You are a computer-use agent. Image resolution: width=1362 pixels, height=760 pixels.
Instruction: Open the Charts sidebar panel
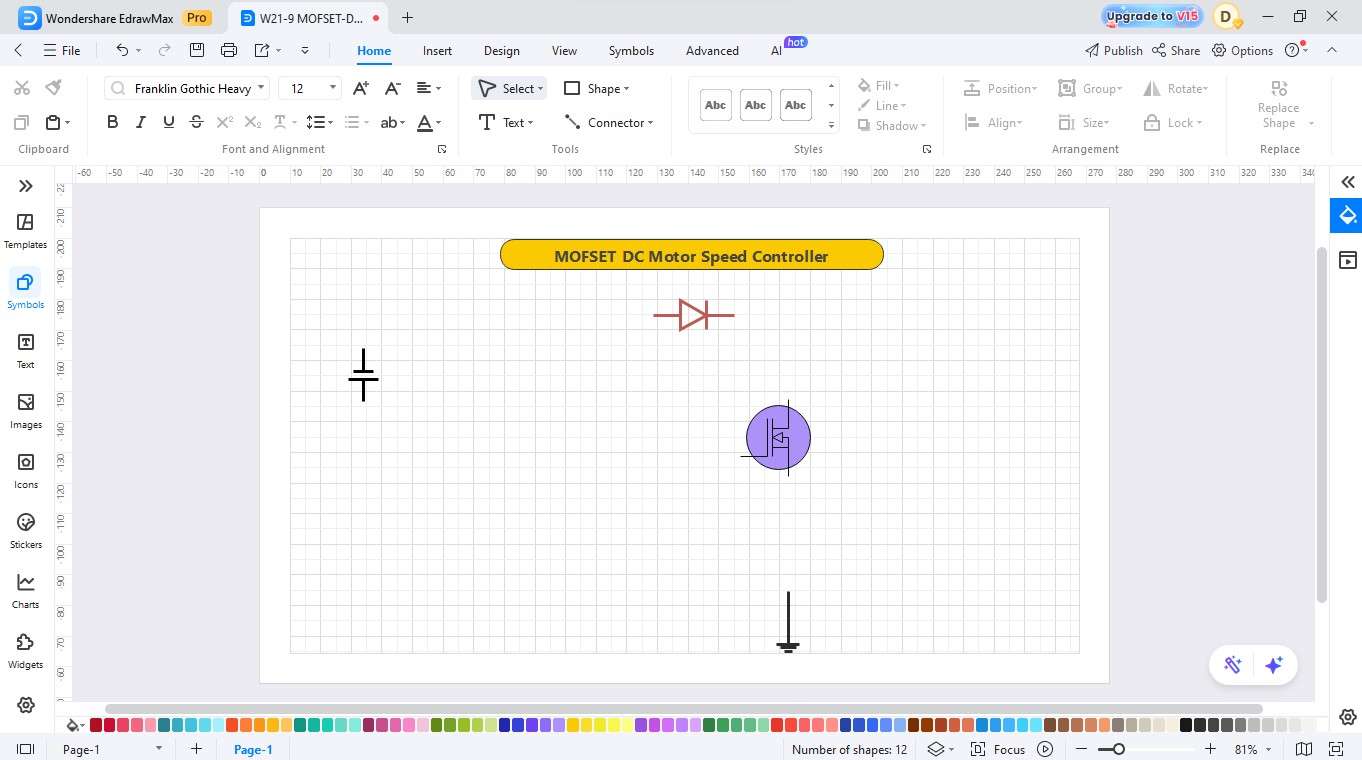click(x=25, y=590)
